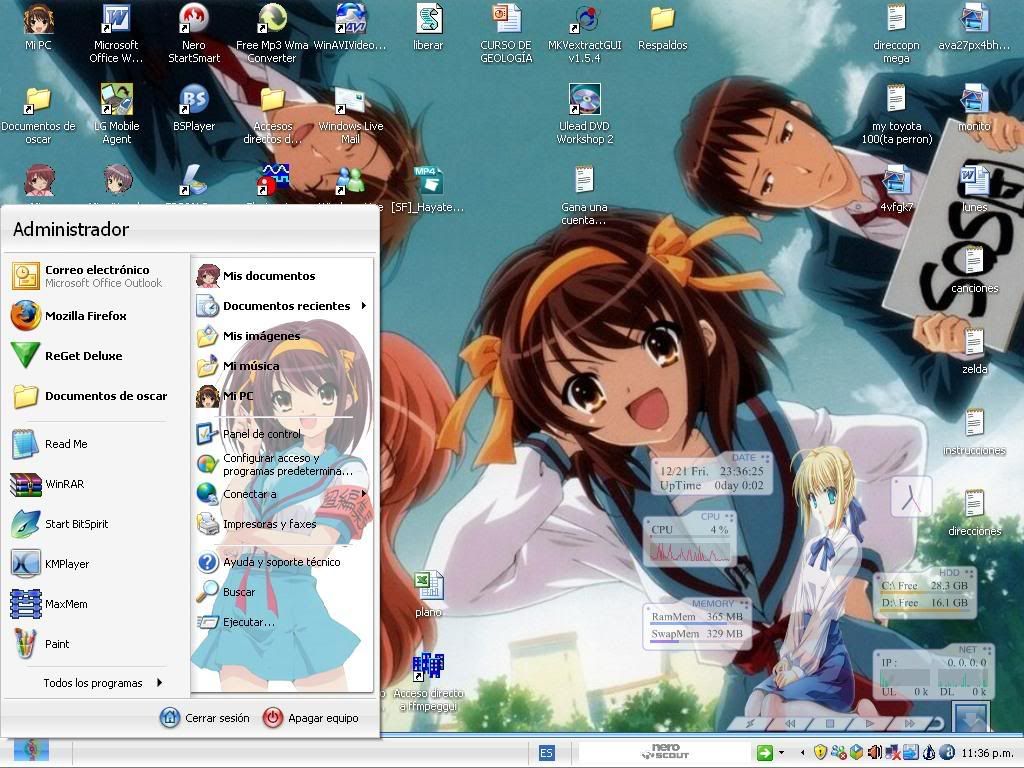The width and height of the screenshot is (1024, 768).
Task: Select the zelda text file
Action: (x=974, y=351)
